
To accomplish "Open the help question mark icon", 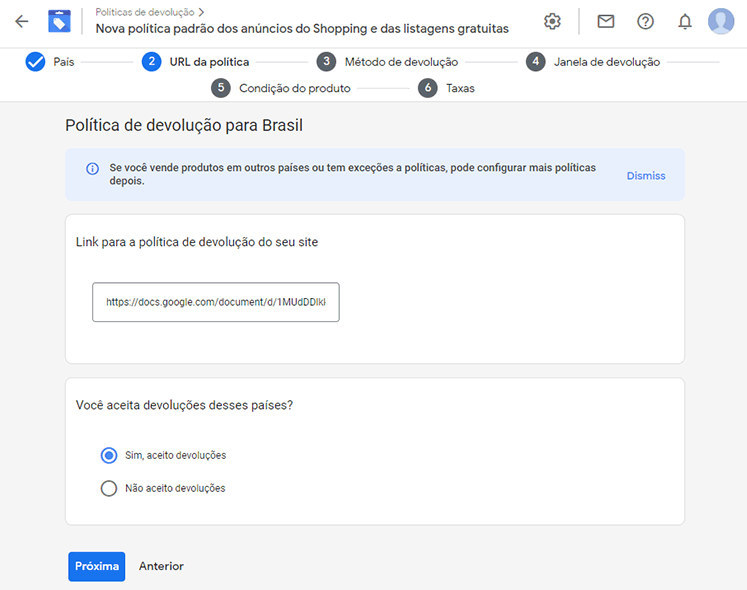I will (x=646, y=21).
